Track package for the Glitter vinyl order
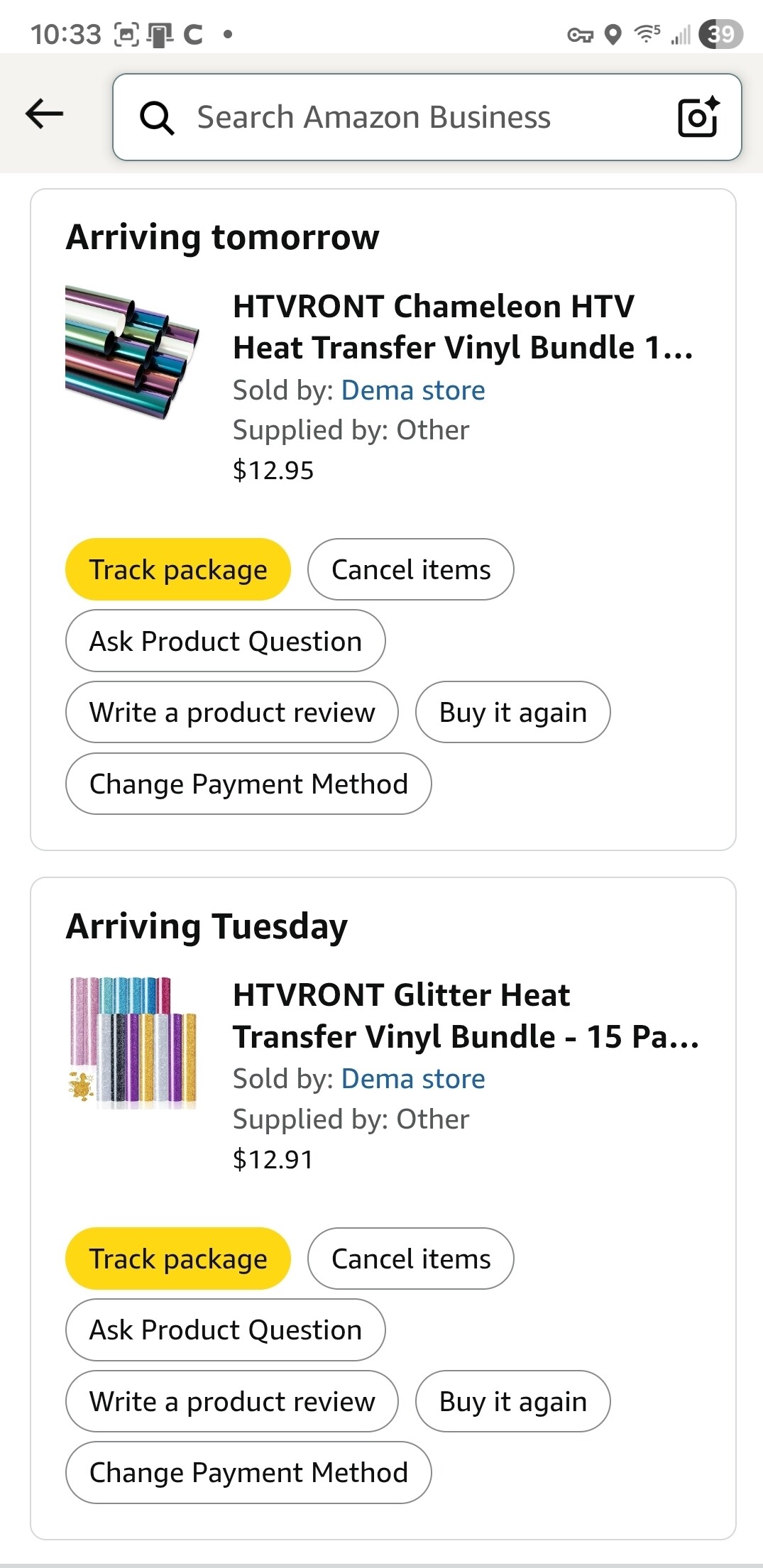763x1568 pixels. pos(178,1259)
